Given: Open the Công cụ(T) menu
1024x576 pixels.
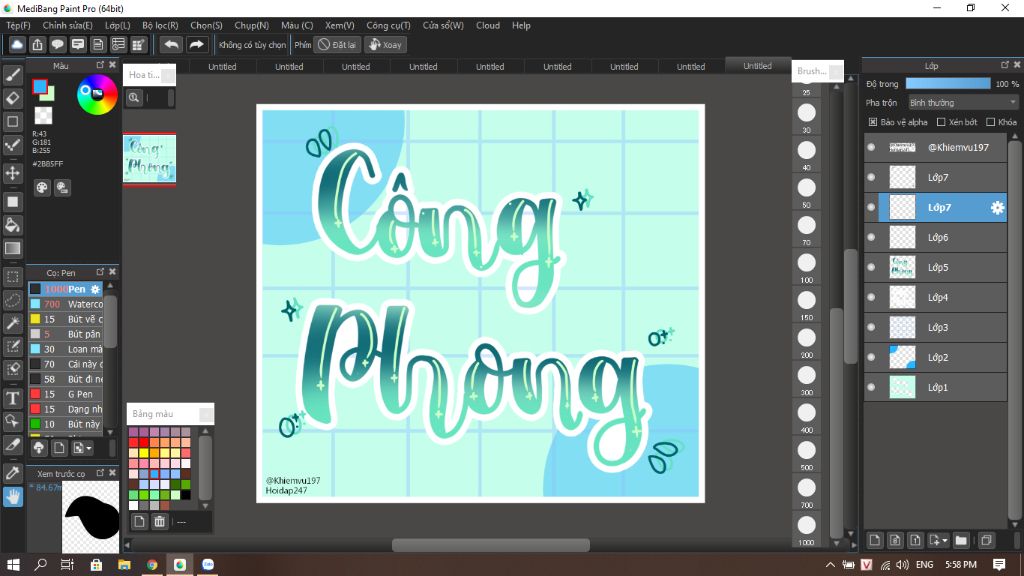Looking at the screenshot, I should coord(388,25).
